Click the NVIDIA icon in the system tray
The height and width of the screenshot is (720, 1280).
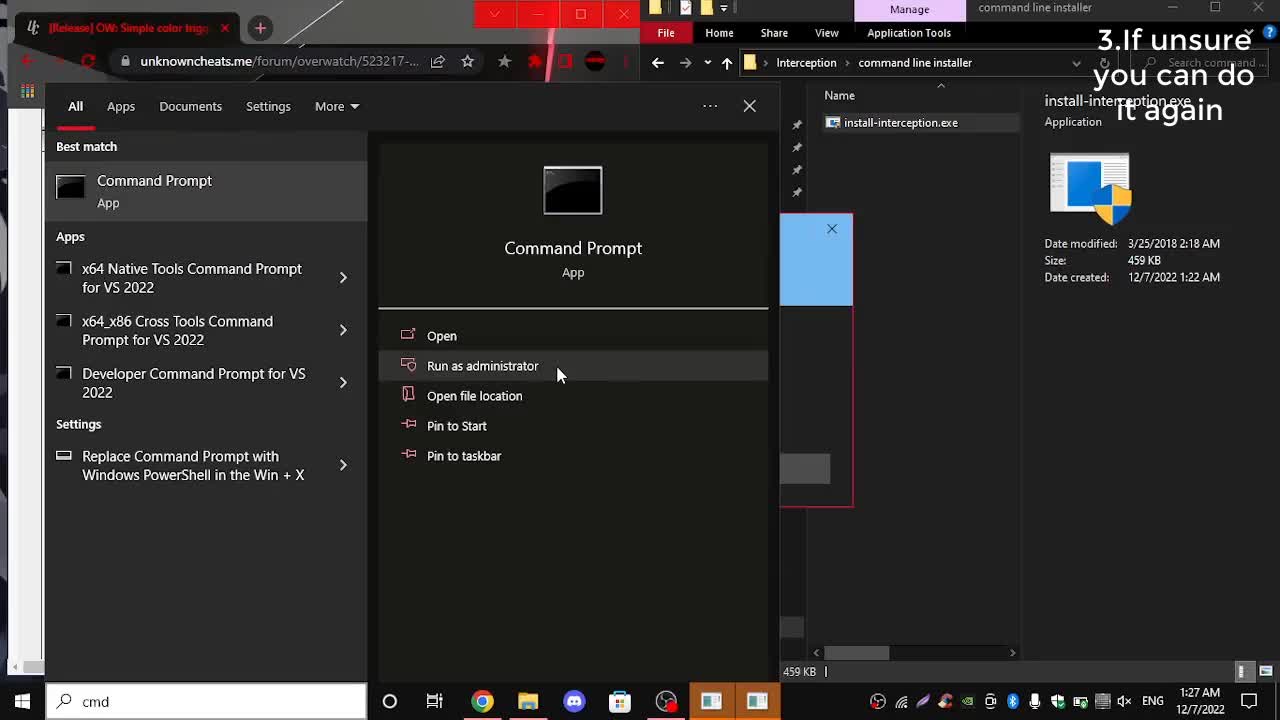coord(968,701)
